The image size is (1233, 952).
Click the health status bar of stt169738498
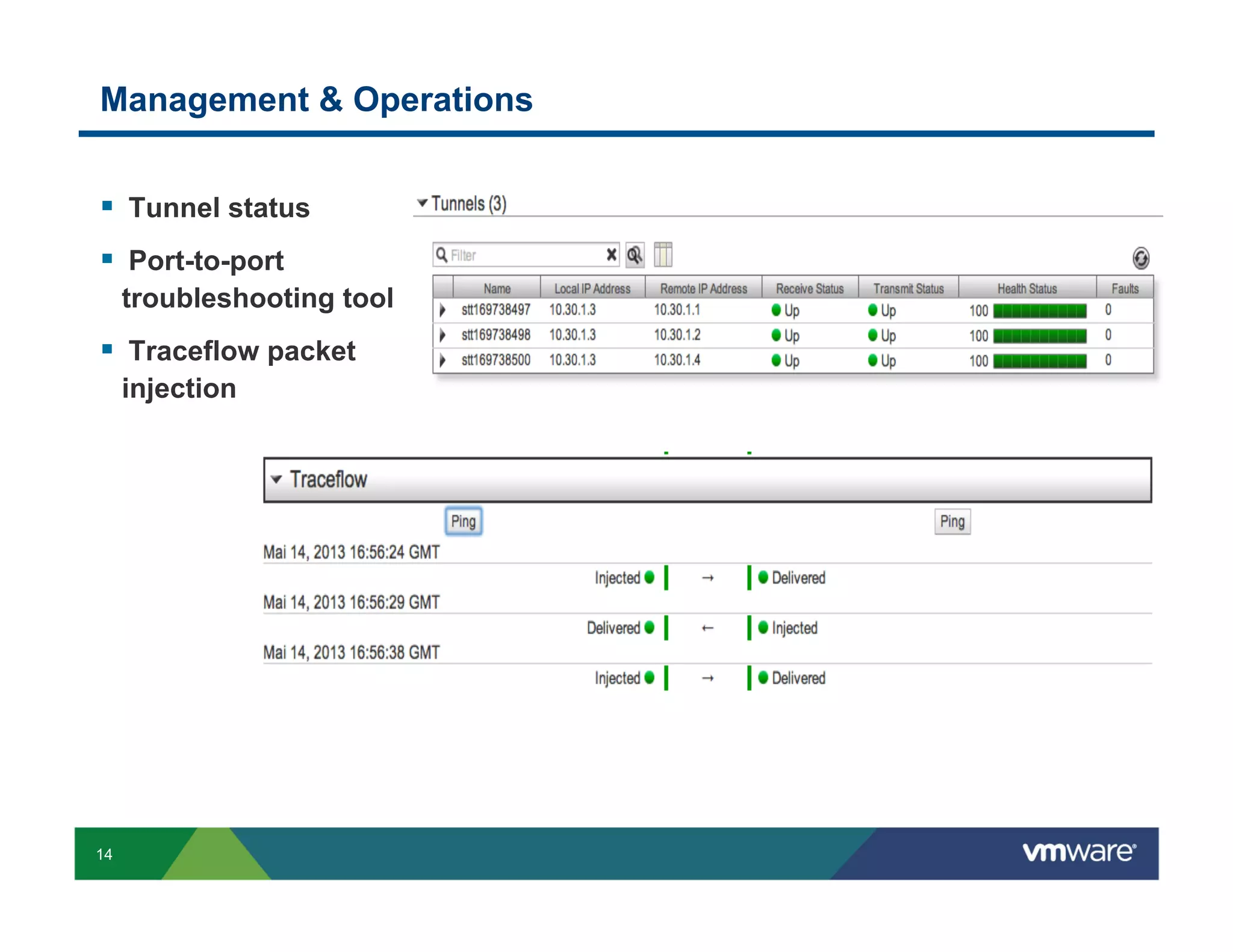pos(1039,335)
